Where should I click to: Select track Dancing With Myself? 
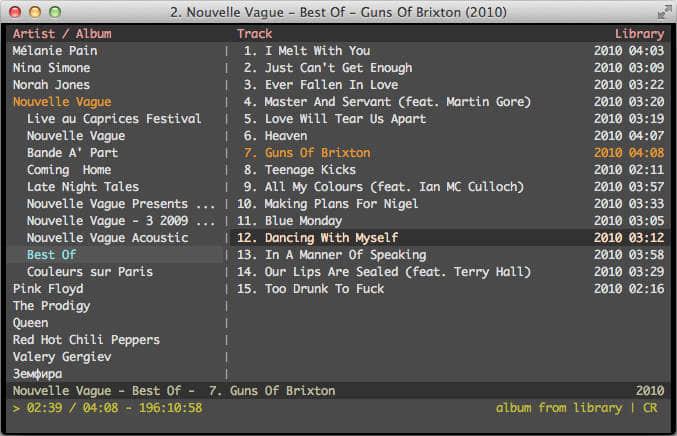click(331, 238)
